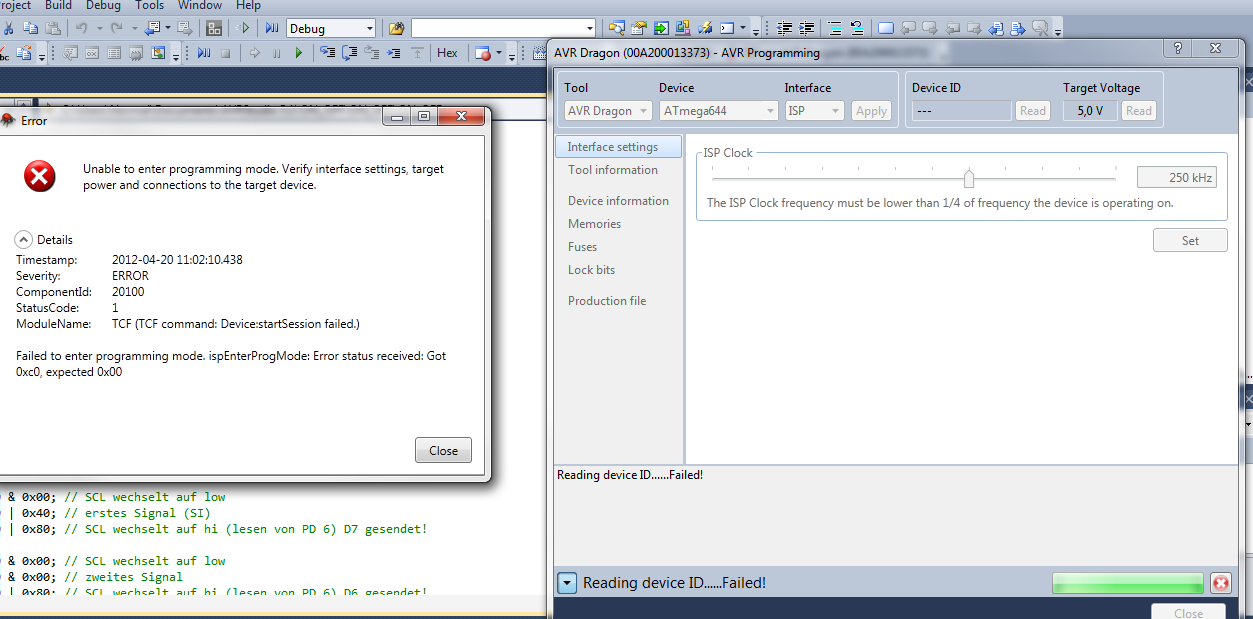Viewport: 1253px width, 619px height.
Task: Click the ISP Clock slider handle
Action: (968, 178)
